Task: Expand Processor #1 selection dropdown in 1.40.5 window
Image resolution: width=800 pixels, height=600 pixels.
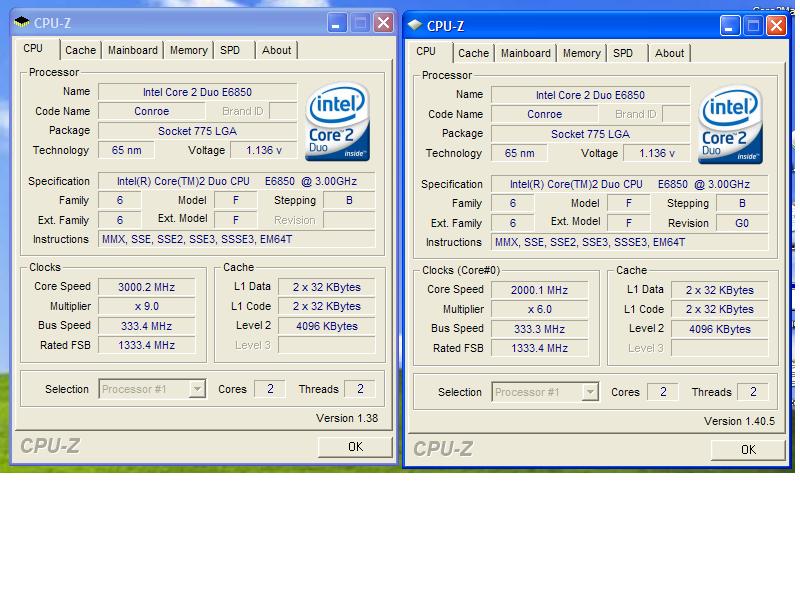Action: click(x=589, y=392)
